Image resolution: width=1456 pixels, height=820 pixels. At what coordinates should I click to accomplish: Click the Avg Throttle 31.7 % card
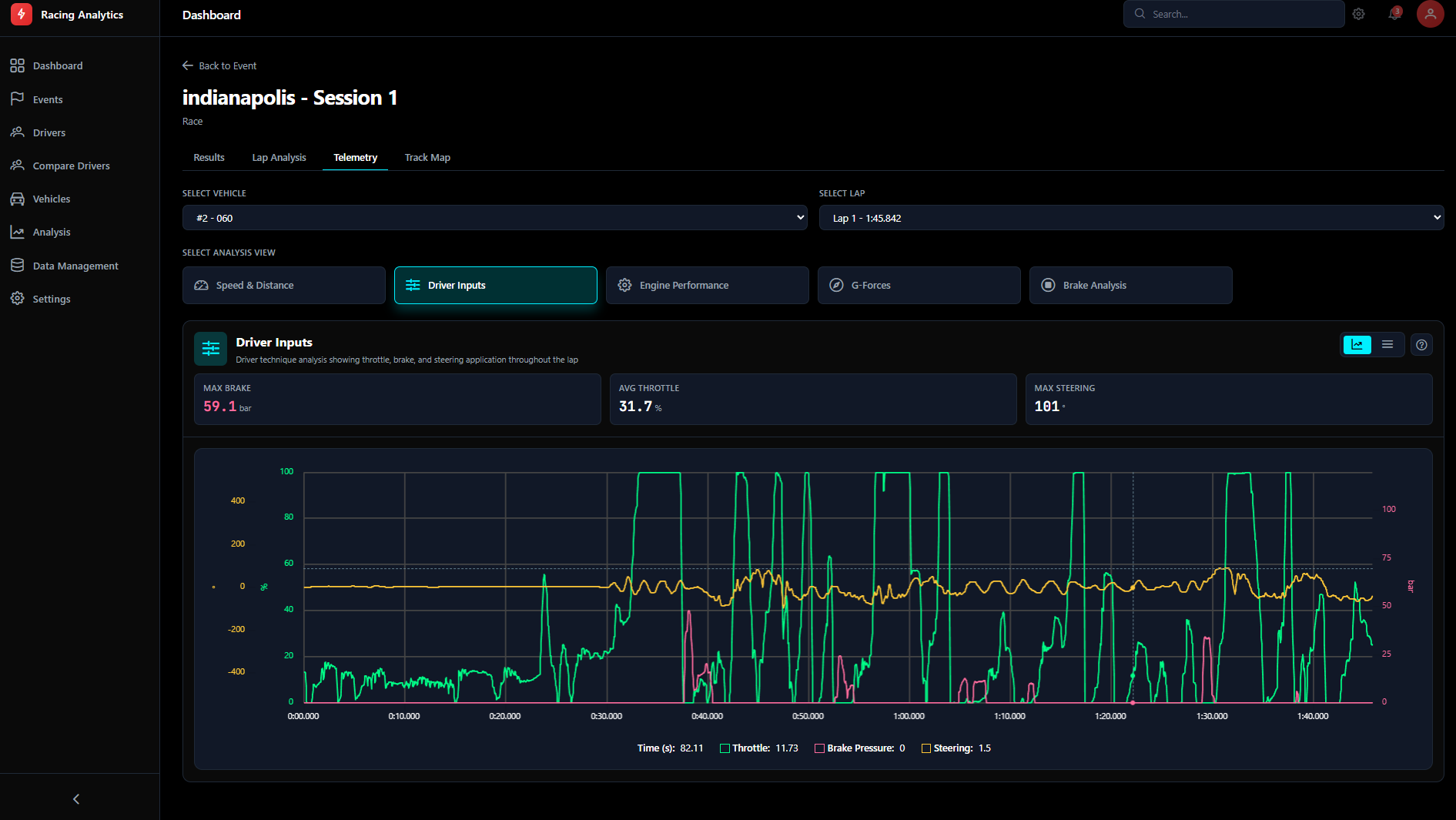813,399
